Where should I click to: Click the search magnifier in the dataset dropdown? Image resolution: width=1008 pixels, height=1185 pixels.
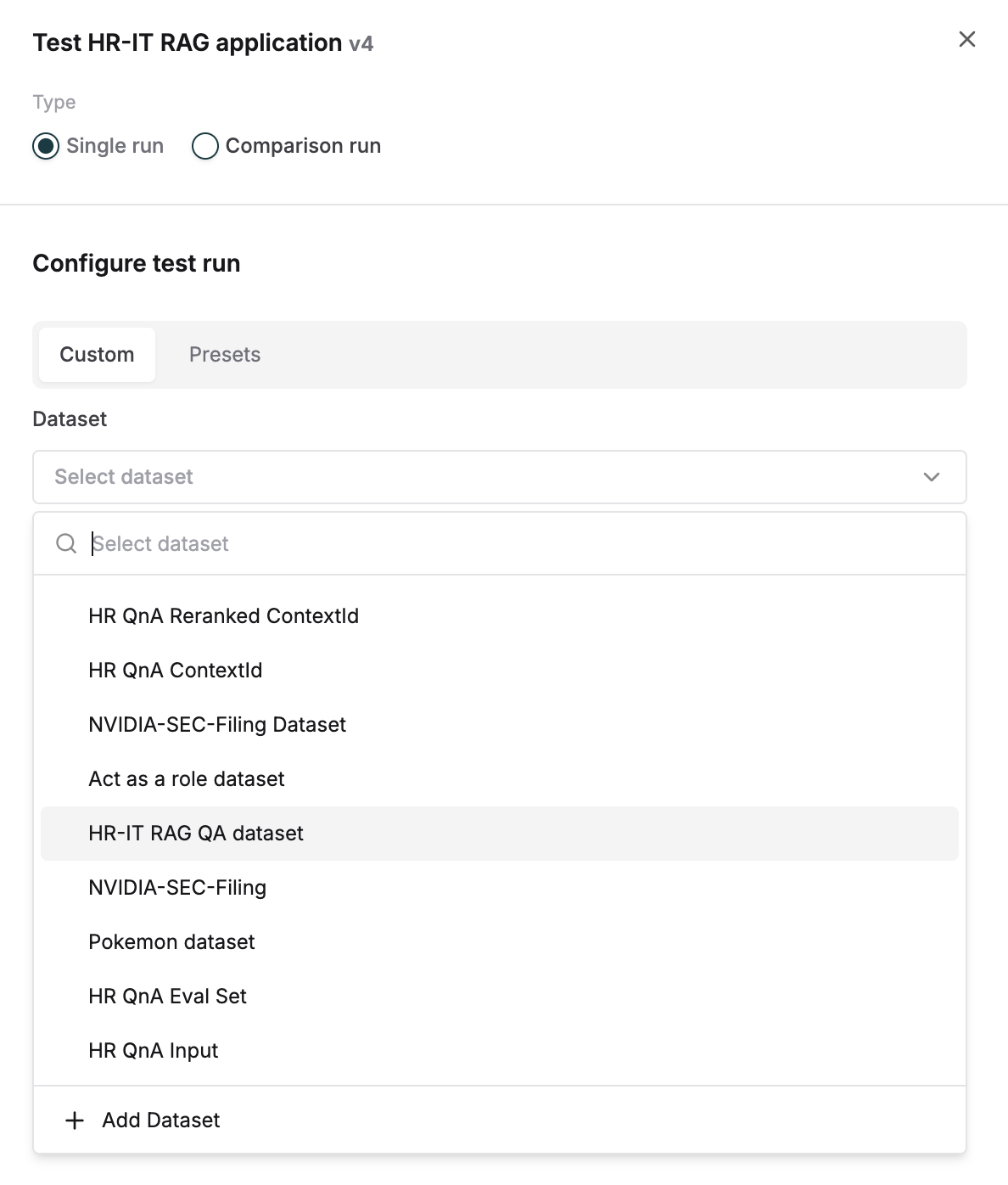coord(66,543)
